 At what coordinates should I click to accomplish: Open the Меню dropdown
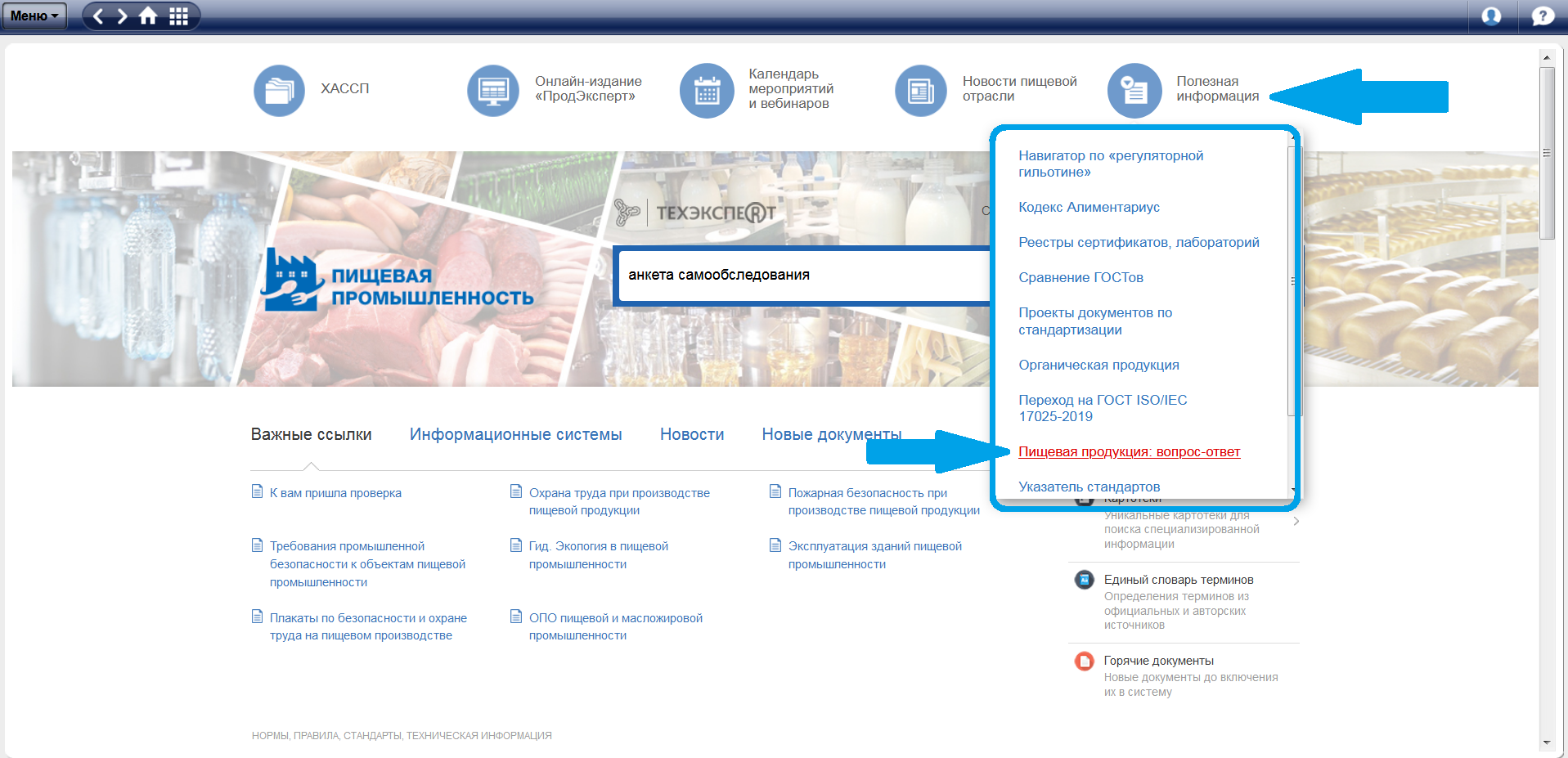tap(34, 16)
